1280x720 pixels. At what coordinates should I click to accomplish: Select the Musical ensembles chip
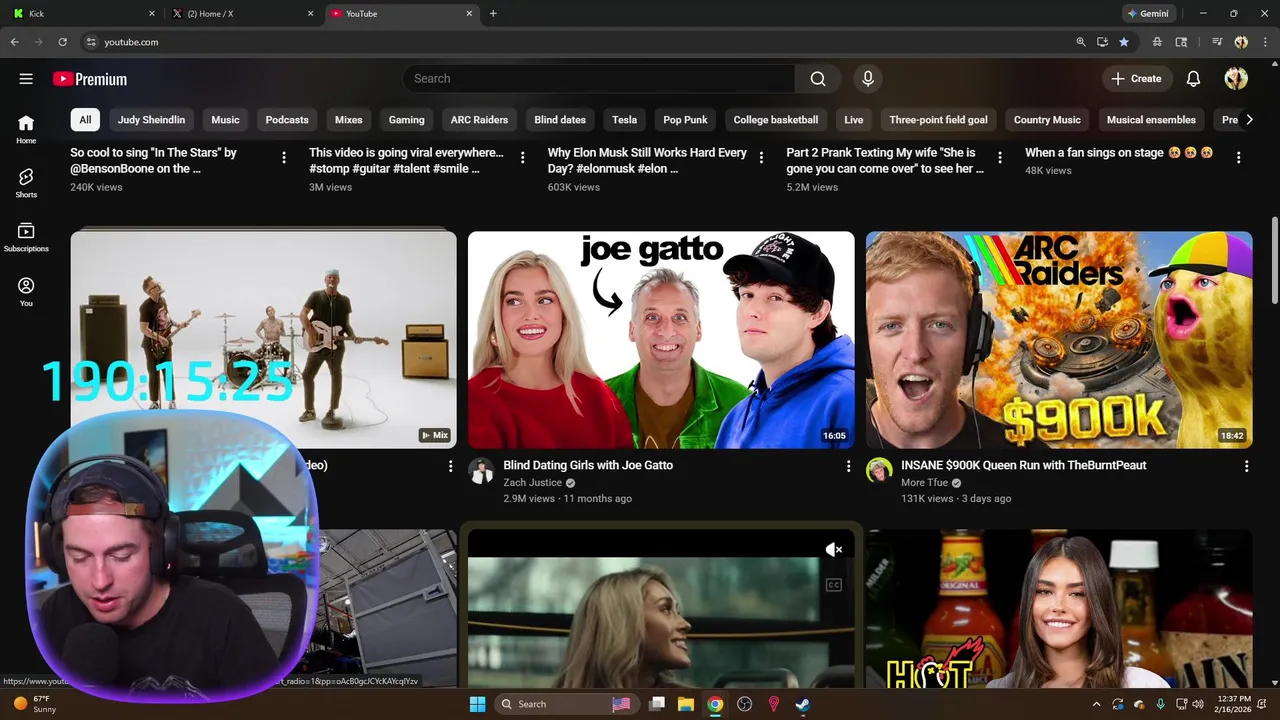pyautogui.click(x=1151, y=120)
